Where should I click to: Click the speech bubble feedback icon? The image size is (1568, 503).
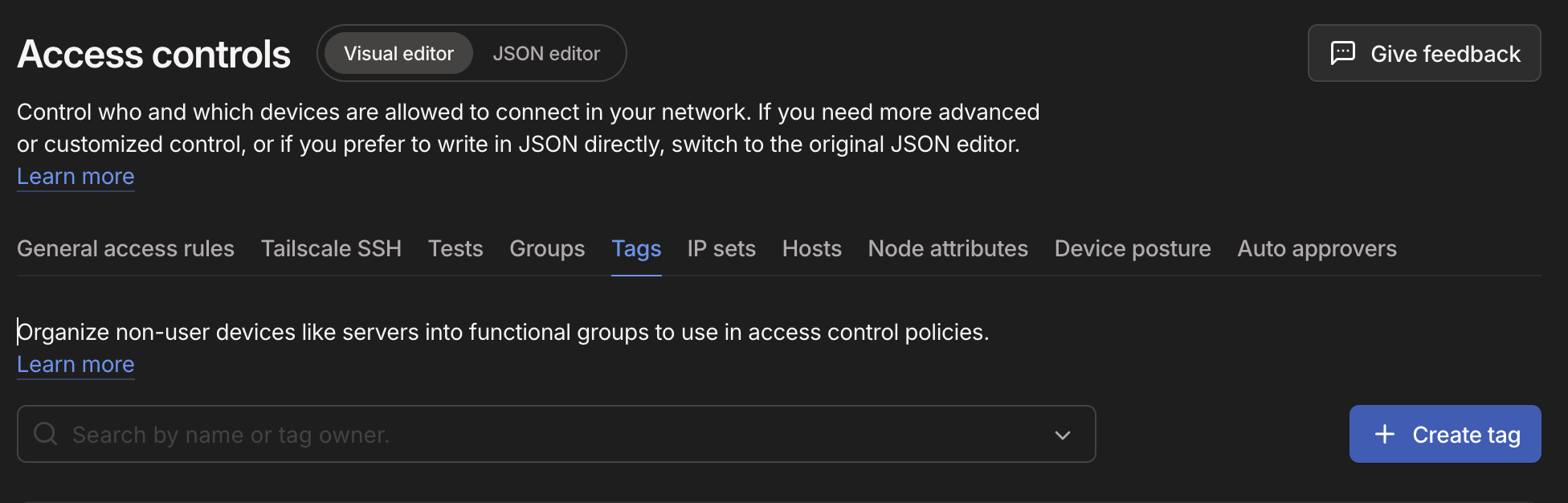click(1342, 53)
